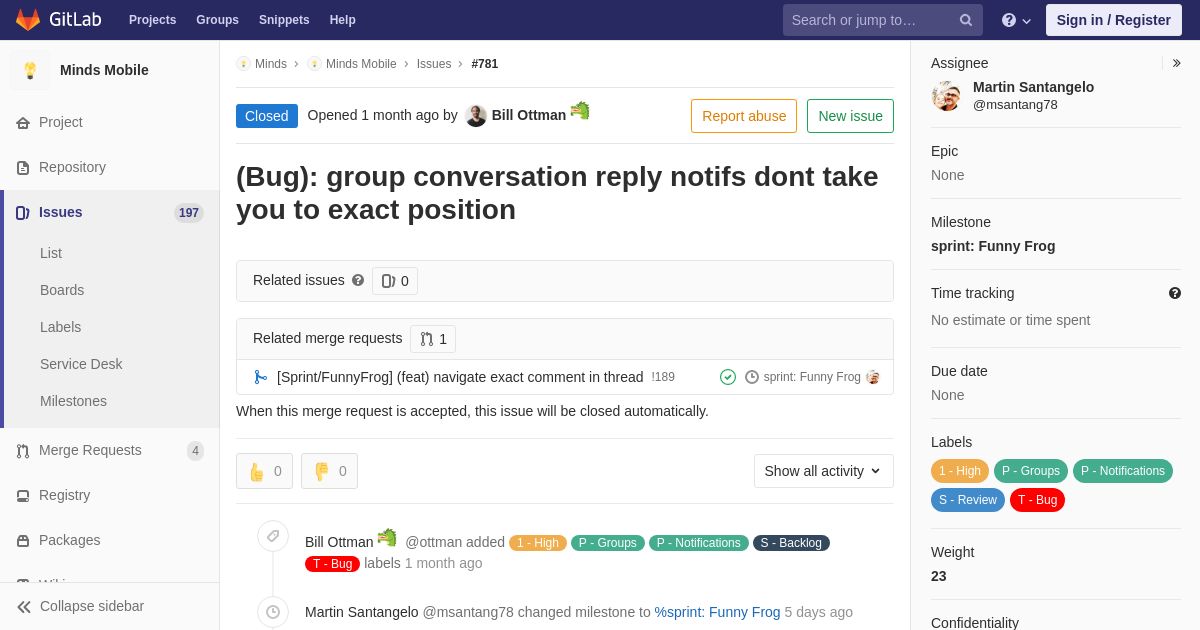Click clock icon in activity timeline

(273, 612)
